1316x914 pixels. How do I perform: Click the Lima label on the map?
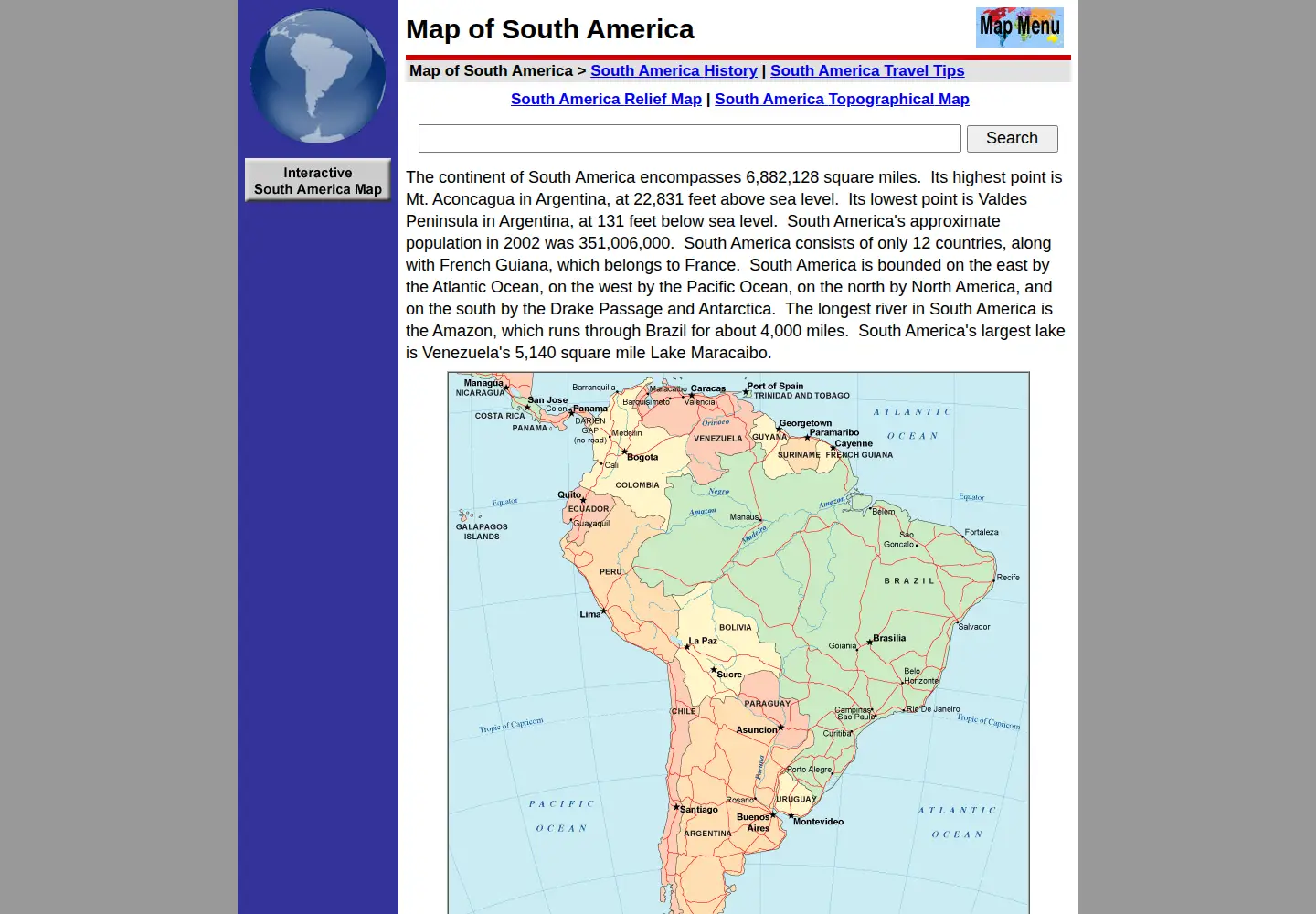[589, 614]
